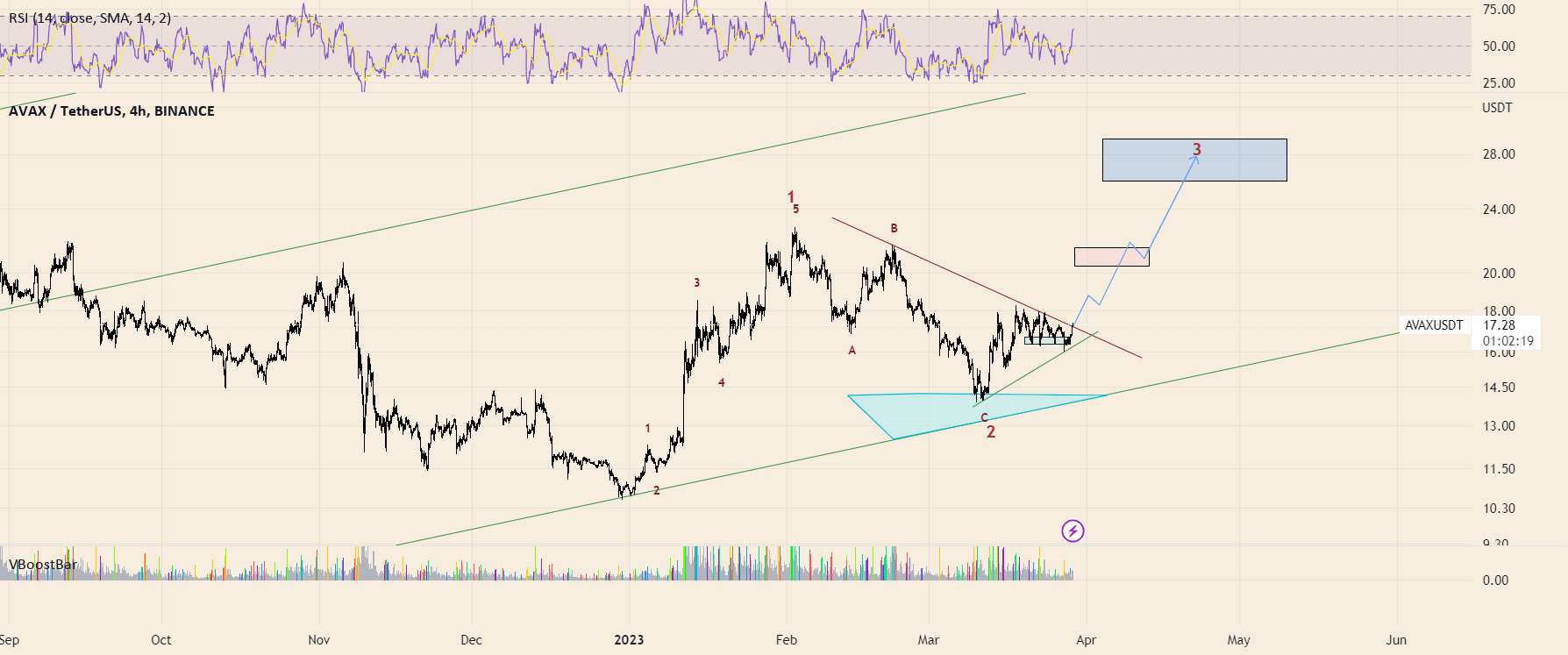The height and width of the screenshot is (655, 1568).
Task: Click the 10.30 price axis label
Action: (1499, 509)
